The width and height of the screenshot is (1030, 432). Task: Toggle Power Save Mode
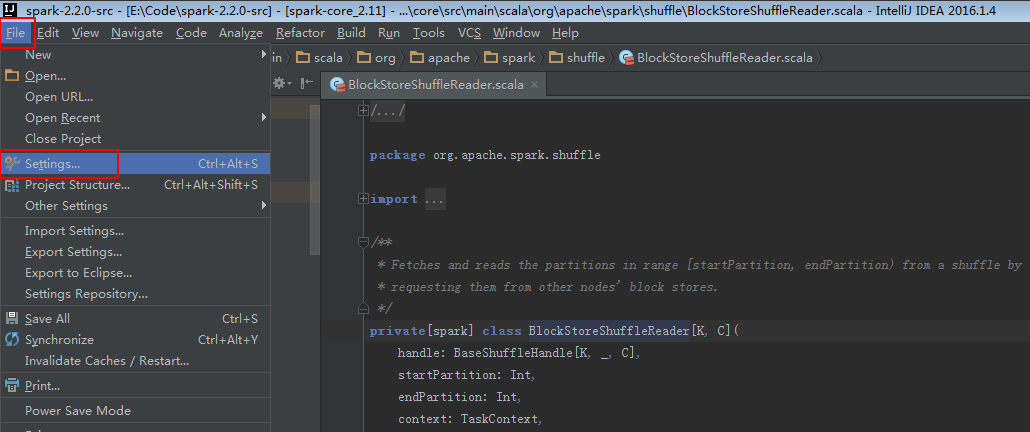tap(135, 411)
